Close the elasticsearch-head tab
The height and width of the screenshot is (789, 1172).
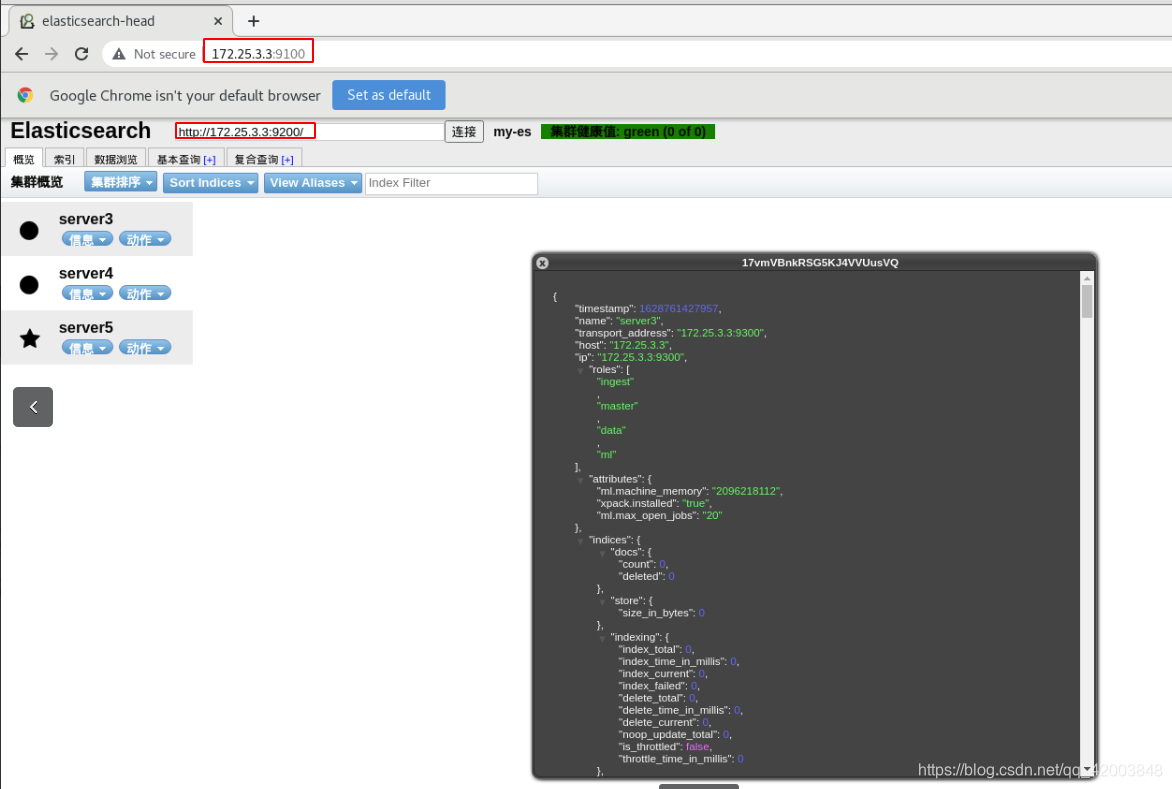(x=218, y=21)
